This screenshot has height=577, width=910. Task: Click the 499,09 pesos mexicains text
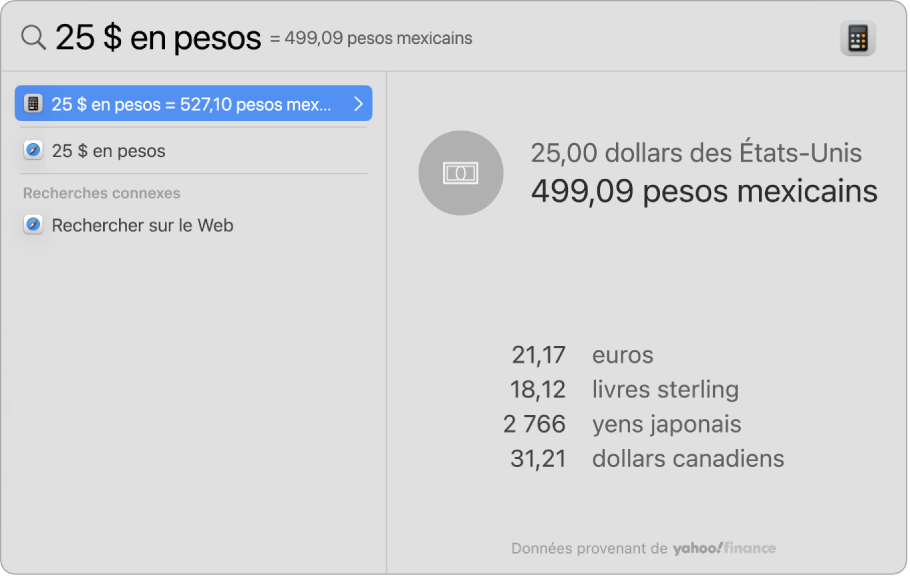click(x=704, y=191)
